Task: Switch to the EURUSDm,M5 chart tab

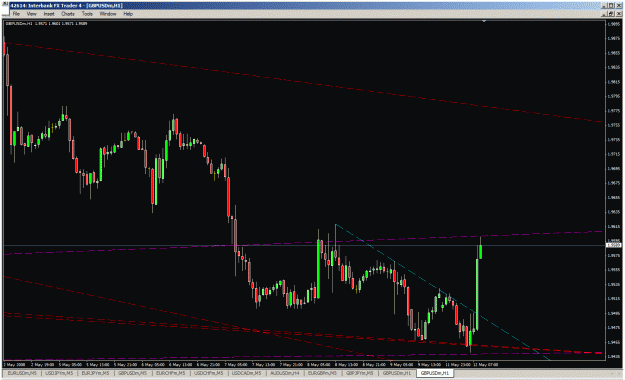Action: click(x=22, y=373)
